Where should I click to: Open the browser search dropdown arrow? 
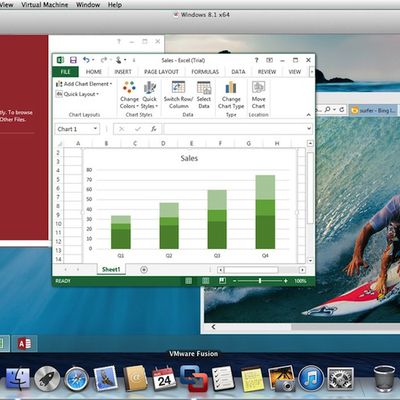pos(334,110)
